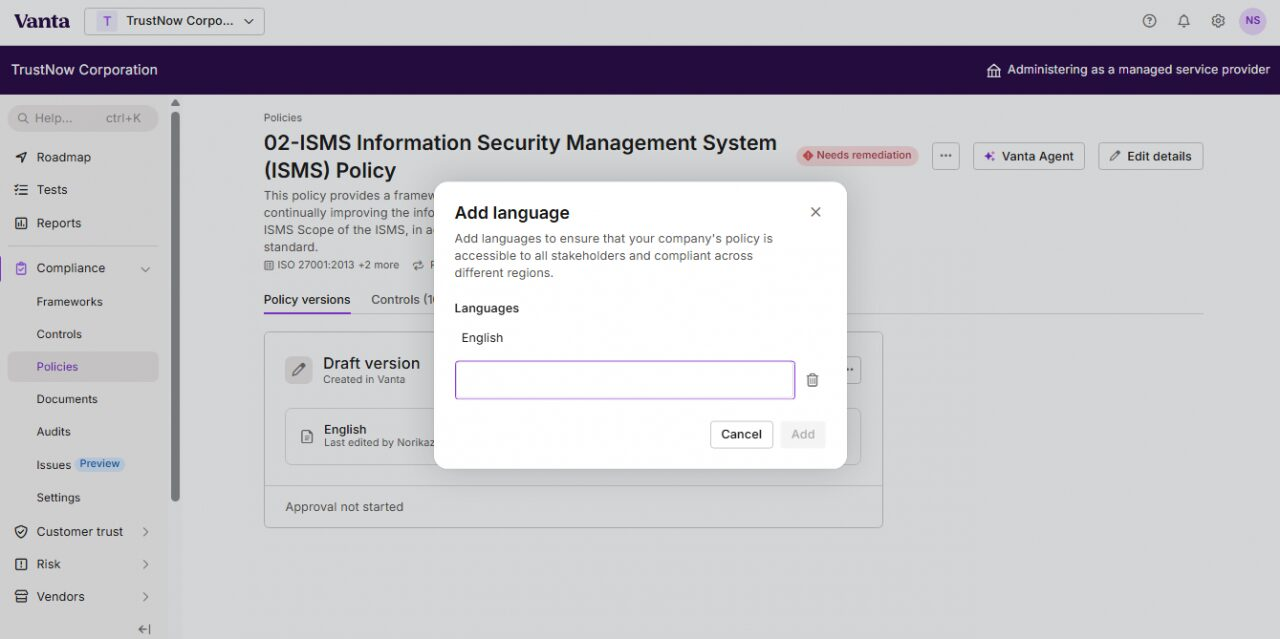Click the Compliance clipboard icon
Image resolution: width=1280 pixels, height=639 pixels.
pyautogui.click(x=21, y=268)
